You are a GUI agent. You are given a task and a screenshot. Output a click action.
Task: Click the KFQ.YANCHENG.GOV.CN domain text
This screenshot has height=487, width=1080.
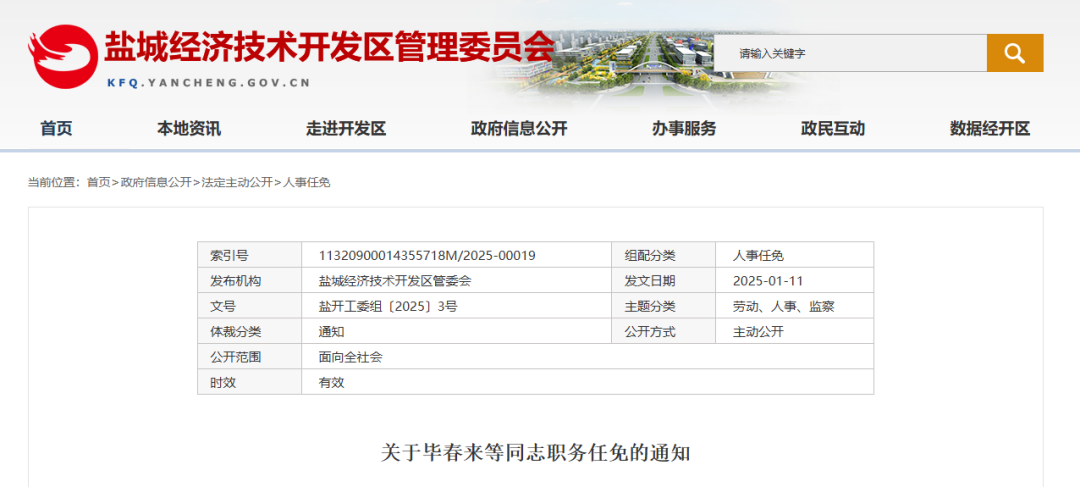[209, 83]
